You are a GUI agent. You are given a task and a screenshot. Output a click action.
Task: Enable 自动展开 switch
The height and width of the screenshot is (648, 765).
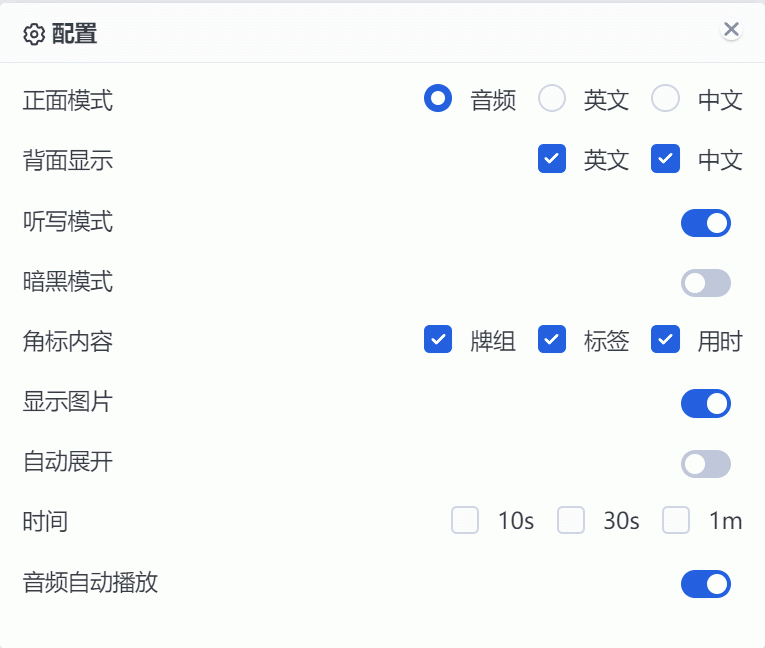pos(706,464)
